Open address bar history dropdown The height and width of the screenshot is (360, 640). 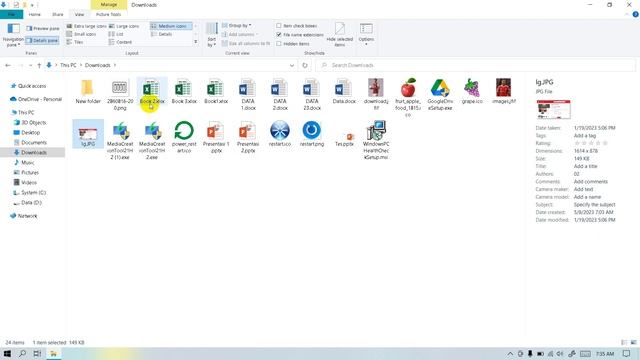(x=292, y=65)
